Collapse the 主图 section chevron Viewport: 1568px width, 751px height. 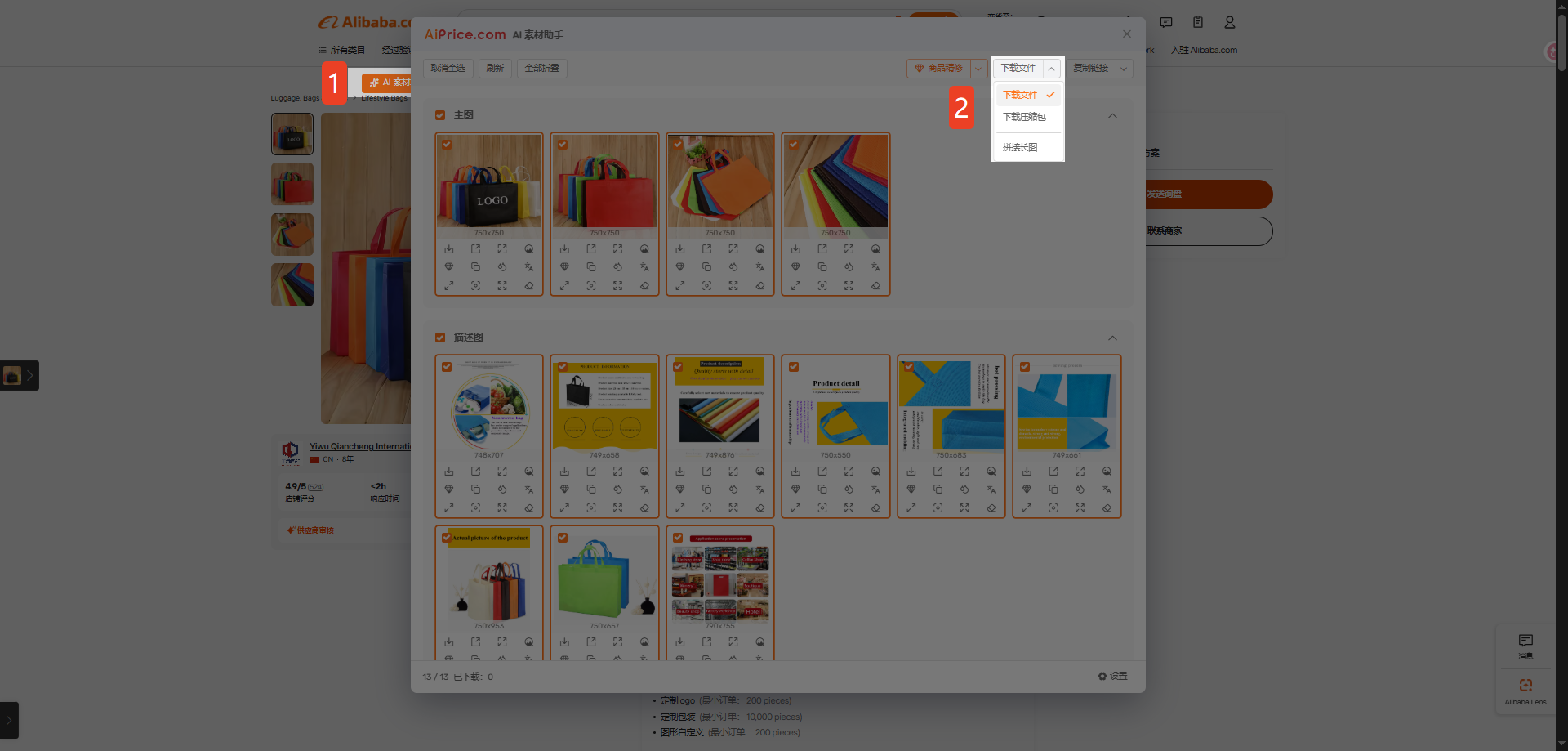[x=1112, y=116]
